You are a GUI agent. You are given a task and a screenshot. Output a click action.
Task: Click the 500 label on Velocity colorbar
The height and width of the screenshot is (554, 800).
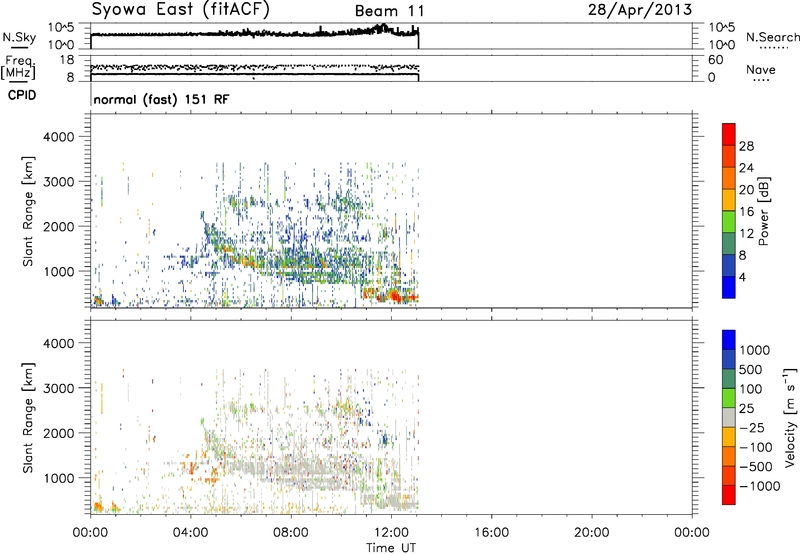[x=753, y=370]
